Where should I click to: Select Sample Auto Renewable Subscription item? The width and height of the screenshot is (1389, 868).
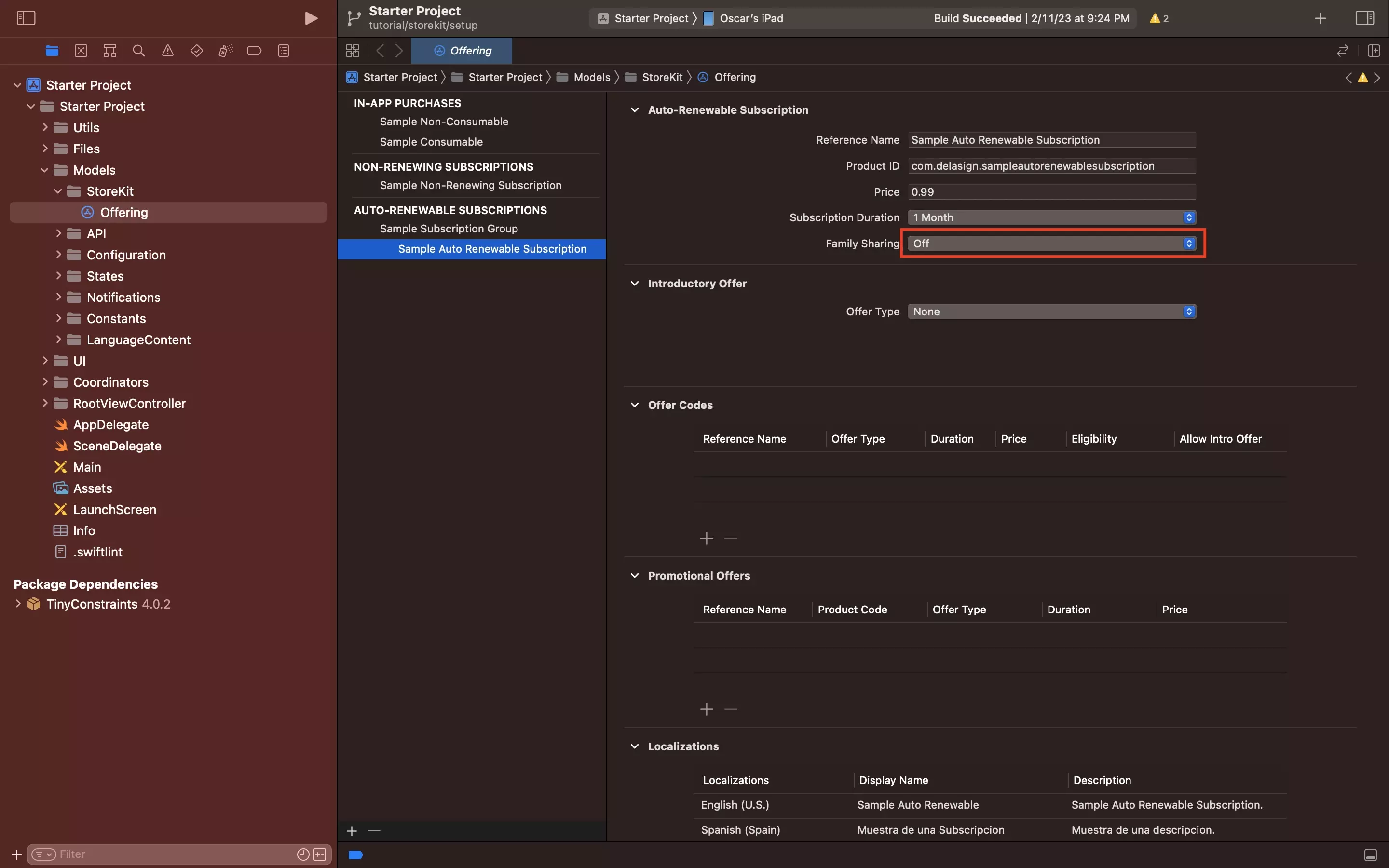tap(471, 249)
